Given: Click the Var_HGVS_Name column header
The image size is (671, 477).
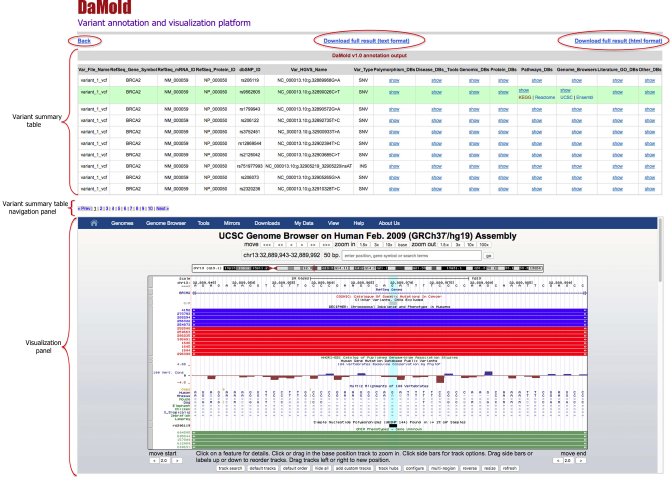Looking at the screenshot, I should (x=309, y=69).
